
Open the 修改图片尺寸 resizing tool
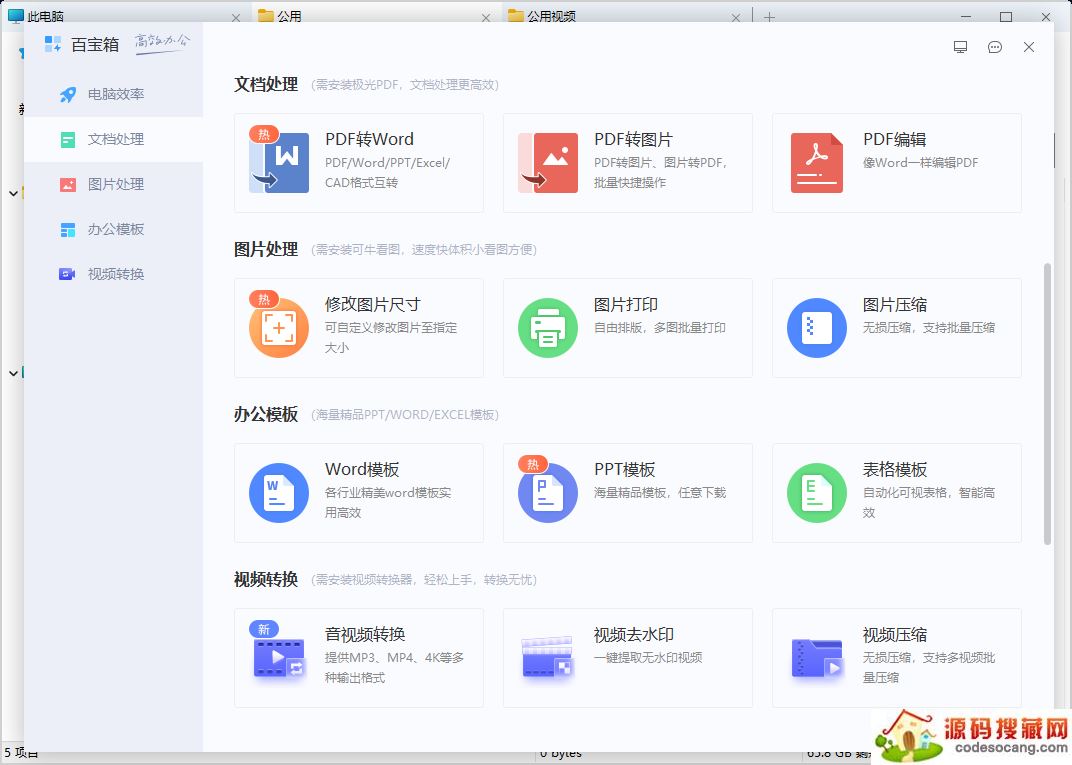click(x=357, y=328)
